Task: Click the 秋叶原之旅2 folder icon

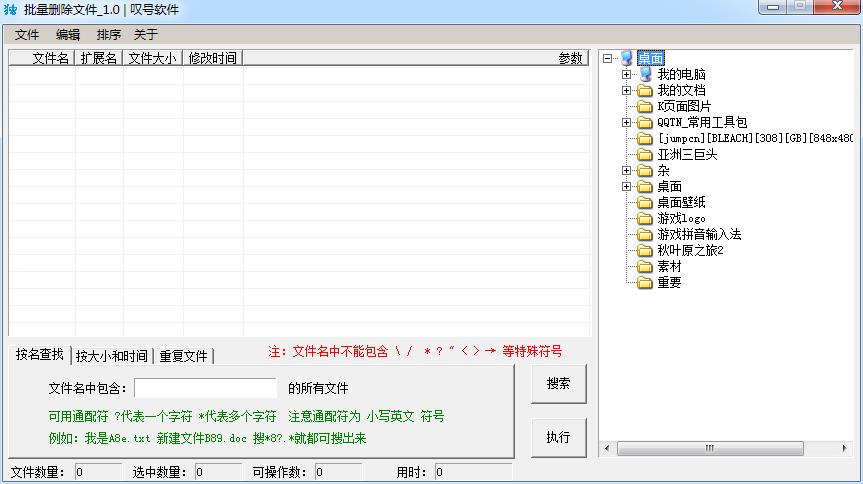Action: pyautogui.click(x=644, y=251)
